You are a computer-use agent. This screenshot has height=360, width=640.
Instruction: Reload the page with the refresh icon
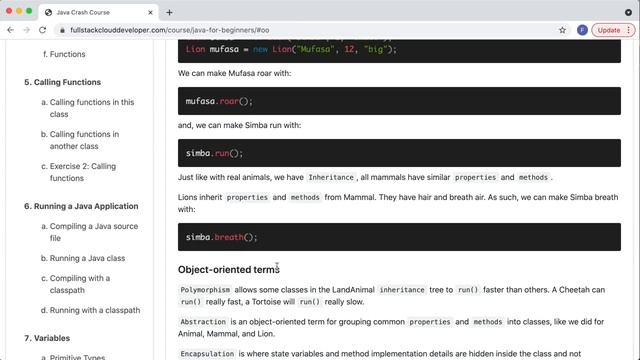coord(42,30)
